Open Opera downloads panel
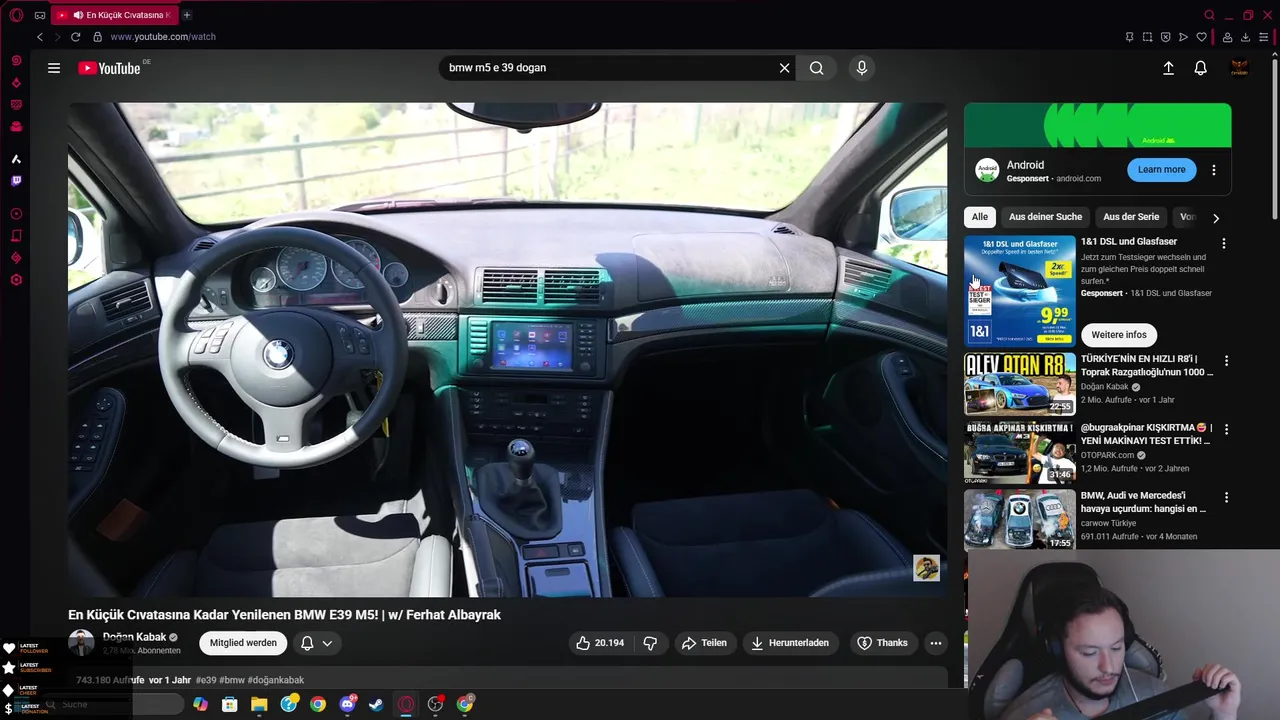Screen dimensions: 1280x720 [1246, 37]
